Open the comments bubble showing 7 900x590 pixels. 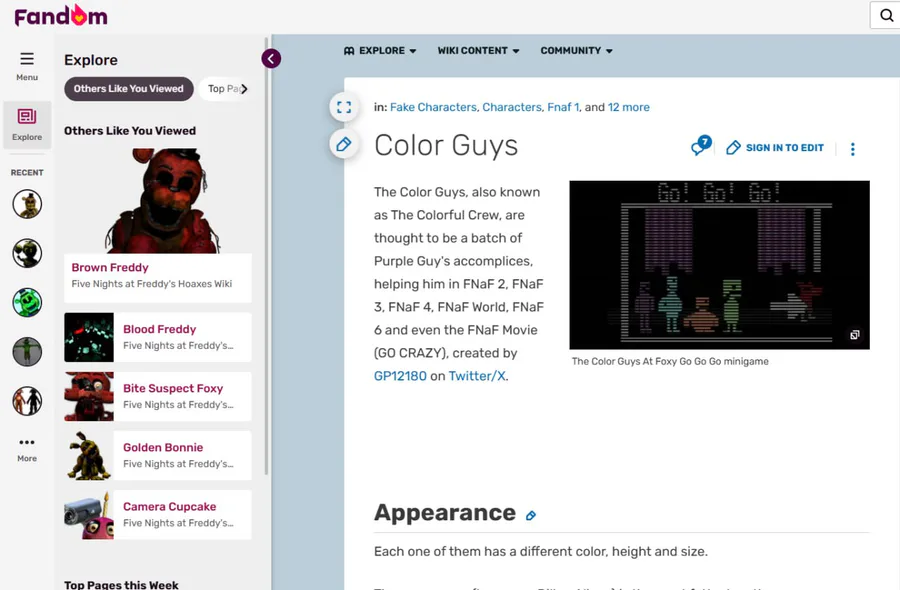[x=701, y=146]
